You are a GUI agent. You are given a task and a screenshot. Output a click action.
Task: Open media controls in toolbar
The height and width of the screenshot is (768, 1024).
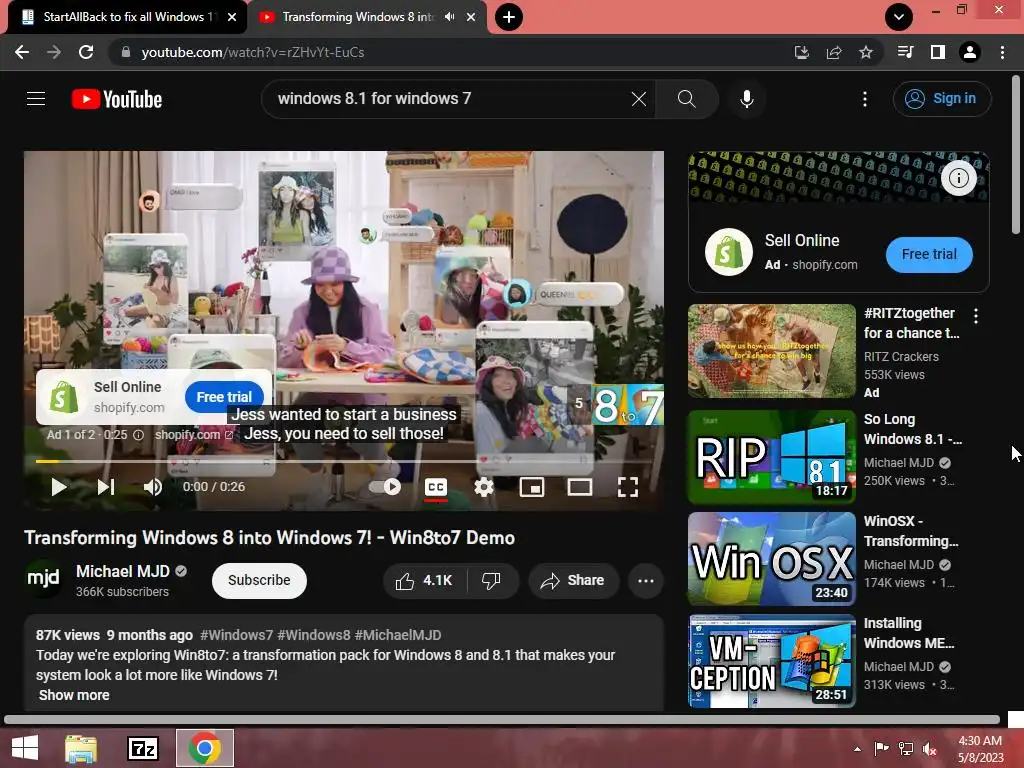tap(905, 52)
